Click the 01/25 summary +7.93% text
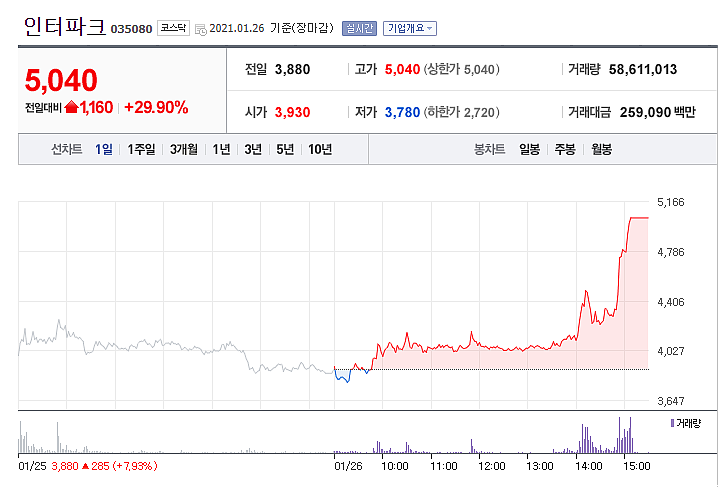The height and width of the screenshot is (487, 718). pyautogui.click(x=135, y=466)
